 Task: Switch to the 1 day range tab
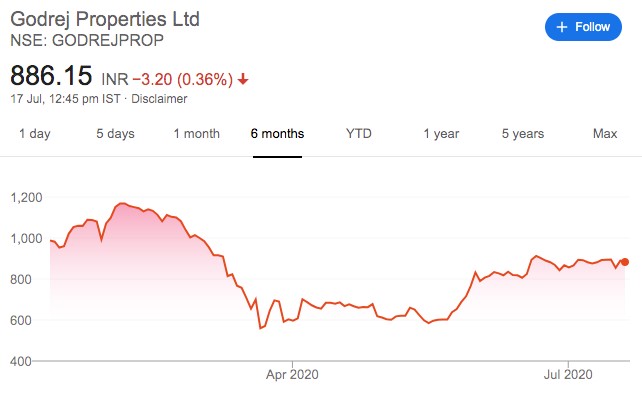click(x=35, y=134)
